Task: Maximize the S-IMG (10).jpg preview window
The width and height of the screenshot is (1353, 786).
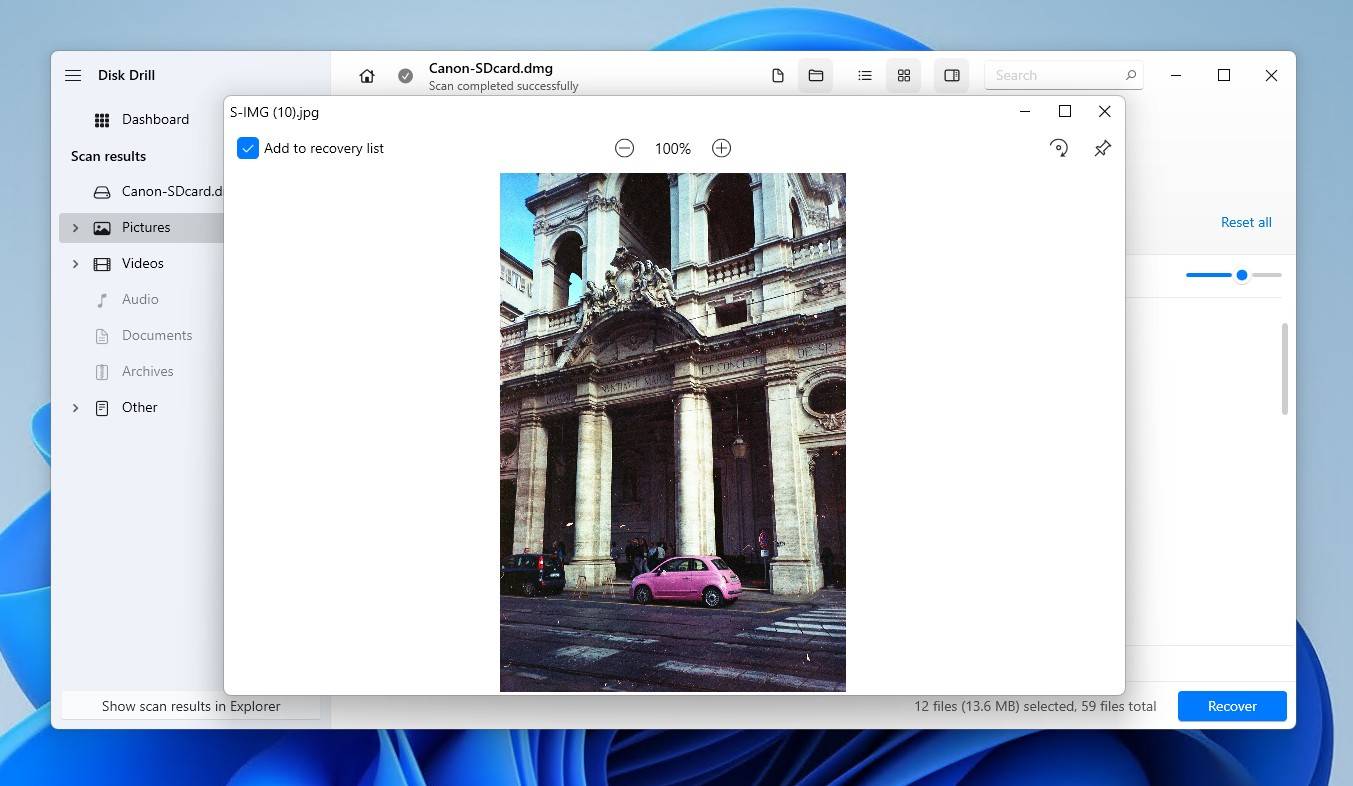Action: coord(1065,111)
